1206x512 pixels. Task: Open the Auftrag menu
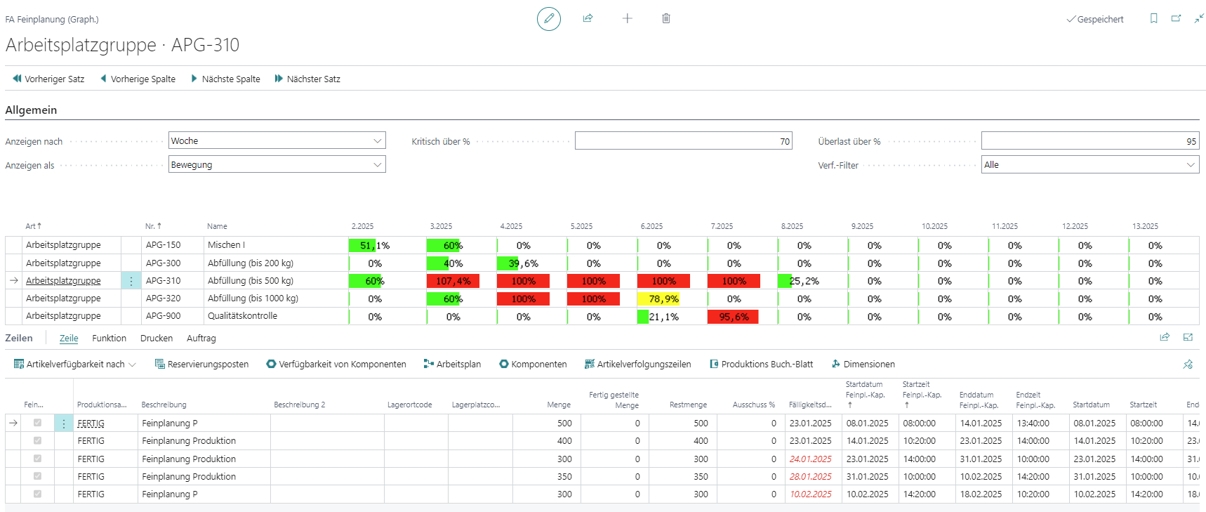point(201,338)
